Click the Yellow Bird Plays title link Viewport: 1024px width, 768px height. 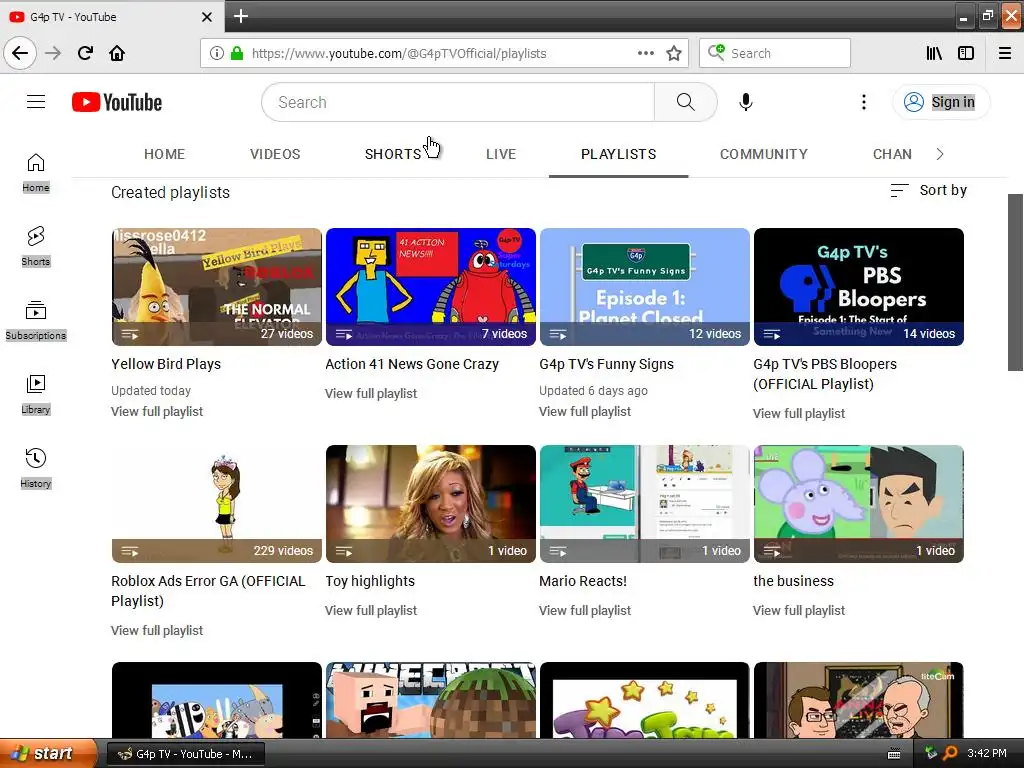(166, 364)
